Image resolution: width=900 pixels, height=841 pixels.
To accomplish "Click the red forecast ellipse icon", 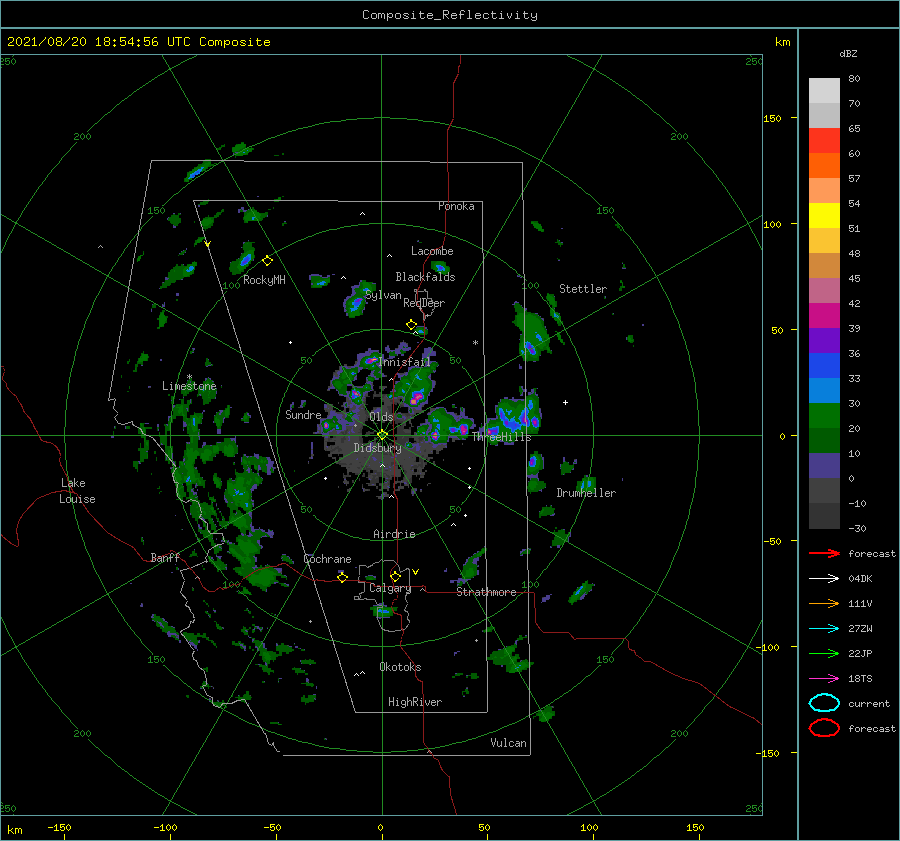I will [824, 728].
